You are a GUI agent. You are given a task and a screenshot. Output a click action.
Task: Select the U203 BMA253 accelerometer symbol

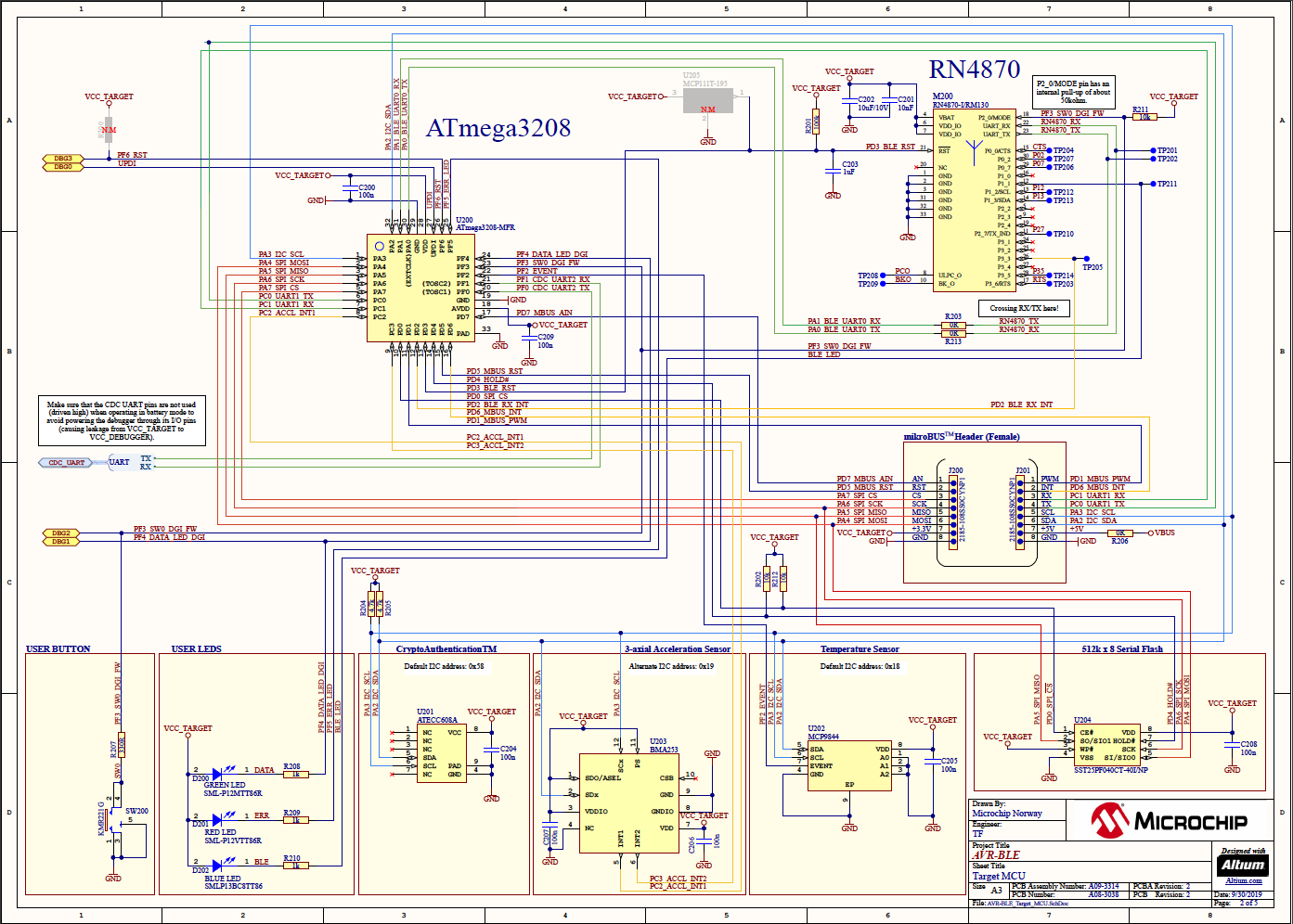pos(628,804)
